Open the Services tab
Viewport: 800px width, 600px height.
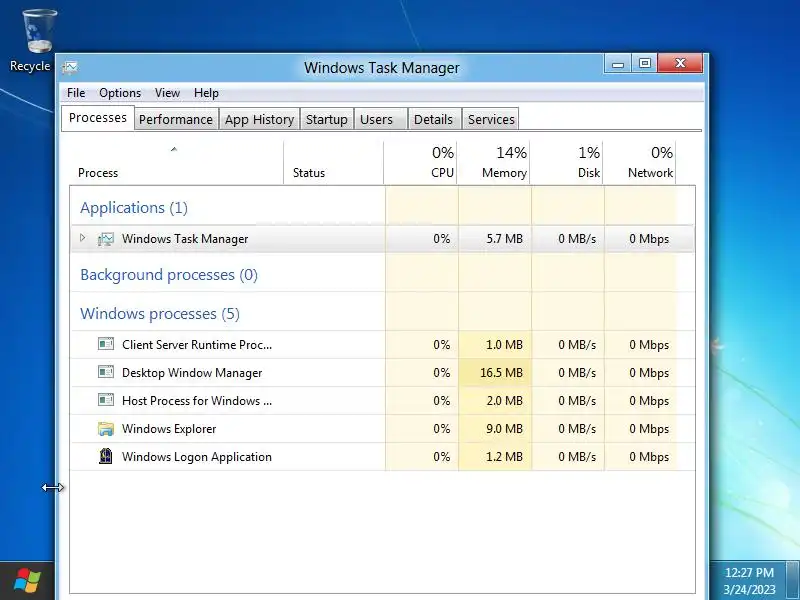pos(491,119)
